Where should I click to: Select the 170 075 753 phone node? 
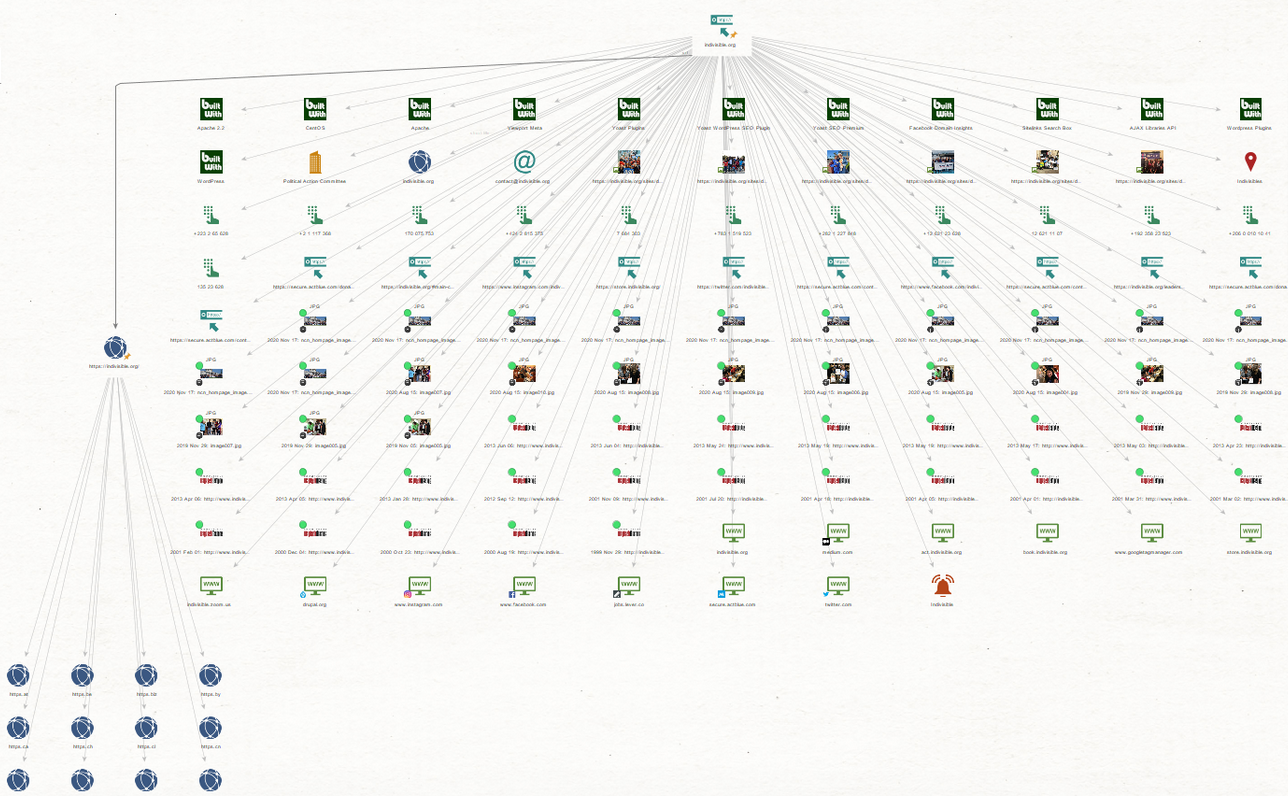pos(420,215)
